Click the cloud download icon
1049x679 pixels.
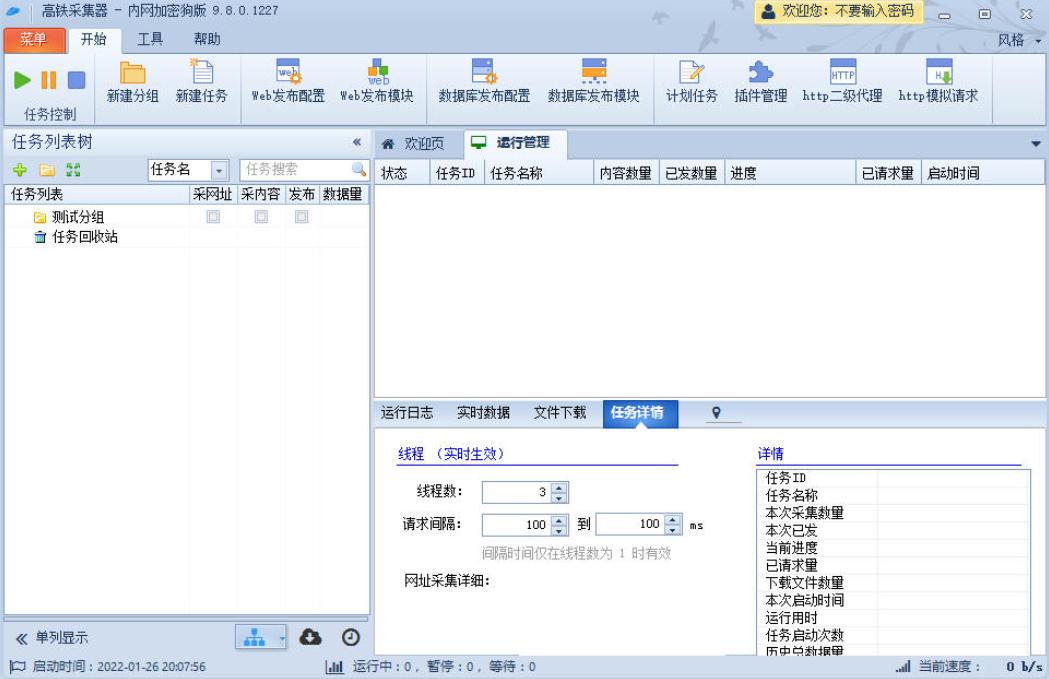point(310,637)
